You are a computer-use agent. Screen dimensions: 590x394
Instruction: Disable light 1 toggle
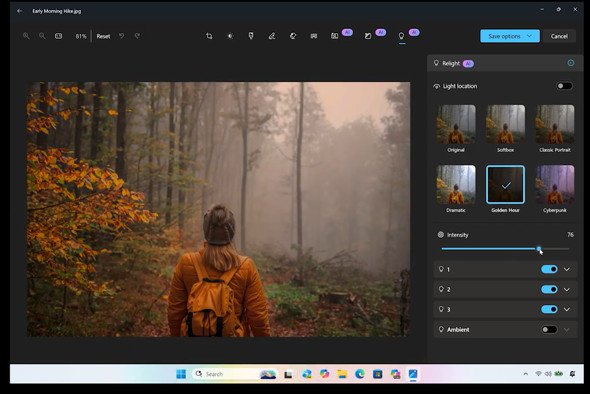click(x=549, y=269)
